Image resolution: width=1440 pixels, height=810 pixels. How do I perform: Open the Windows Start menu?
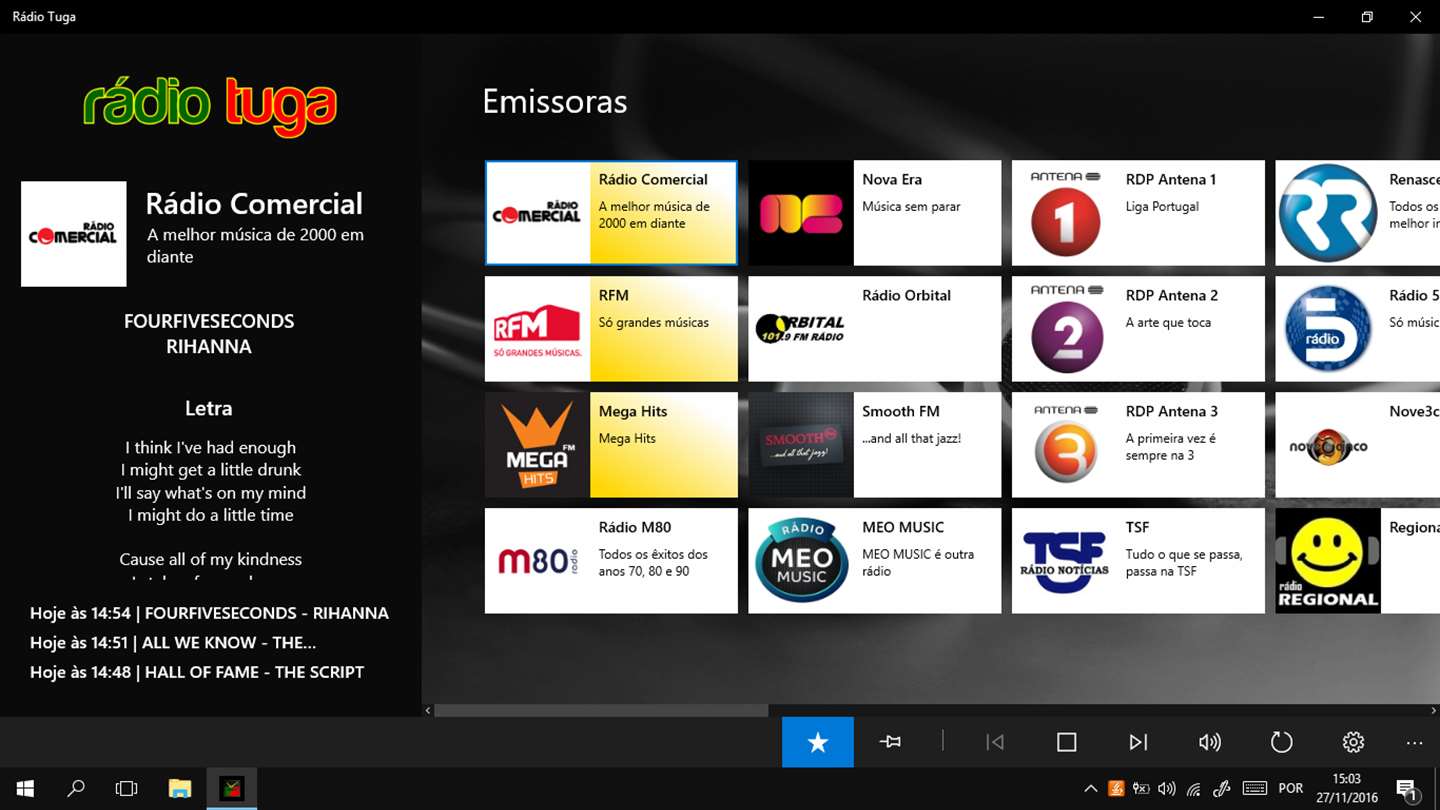click(x=25, y=789)
